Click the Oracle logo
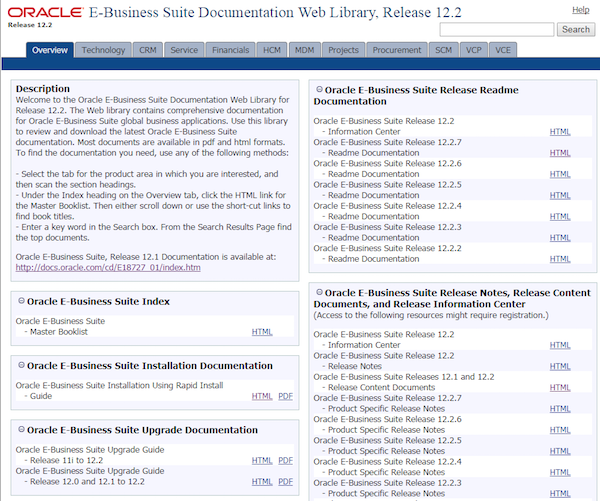The width and height of the screenshot is (600, 501). tap(45, 13)
